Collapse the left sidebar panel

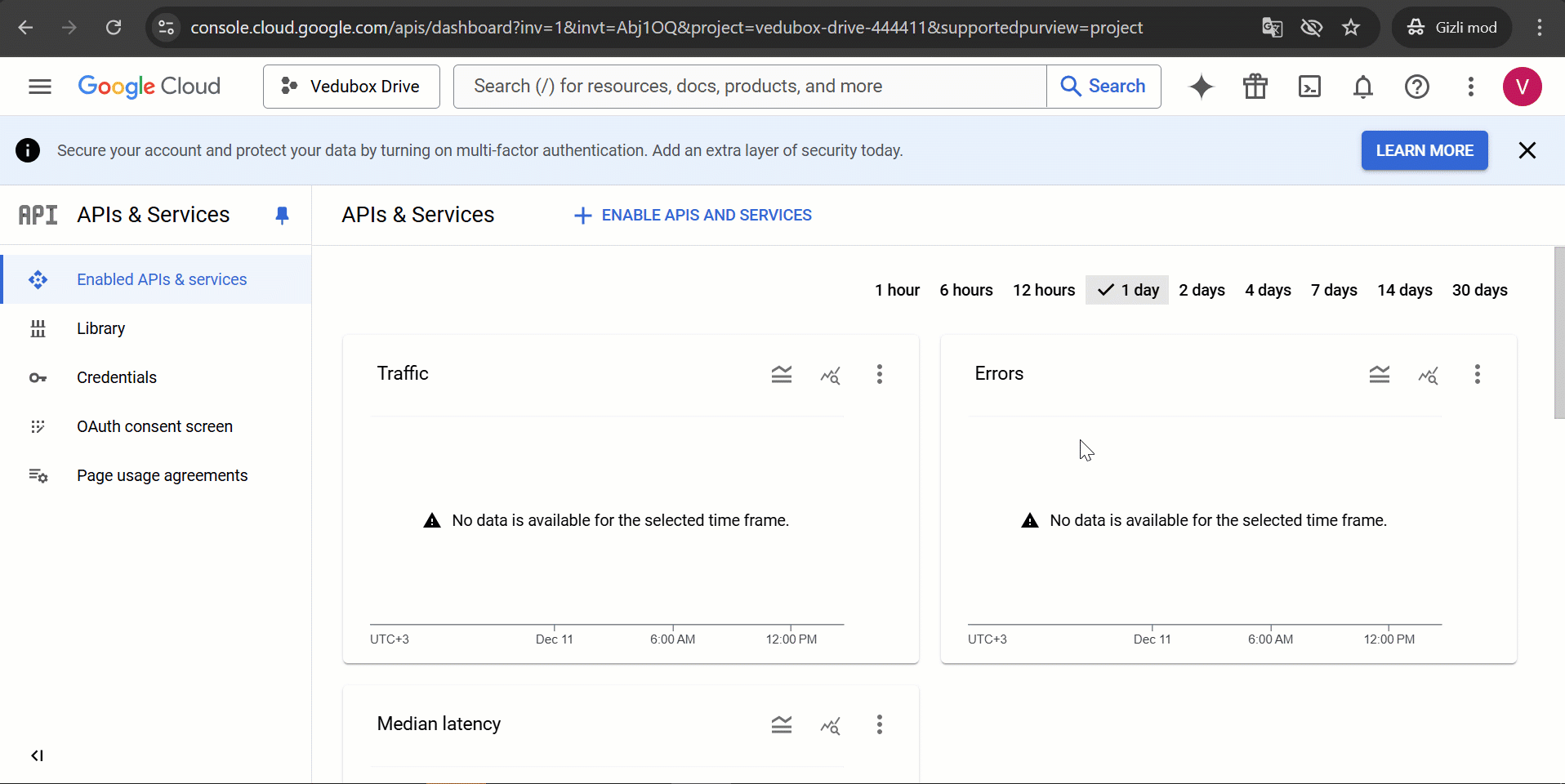coord(37,755)
